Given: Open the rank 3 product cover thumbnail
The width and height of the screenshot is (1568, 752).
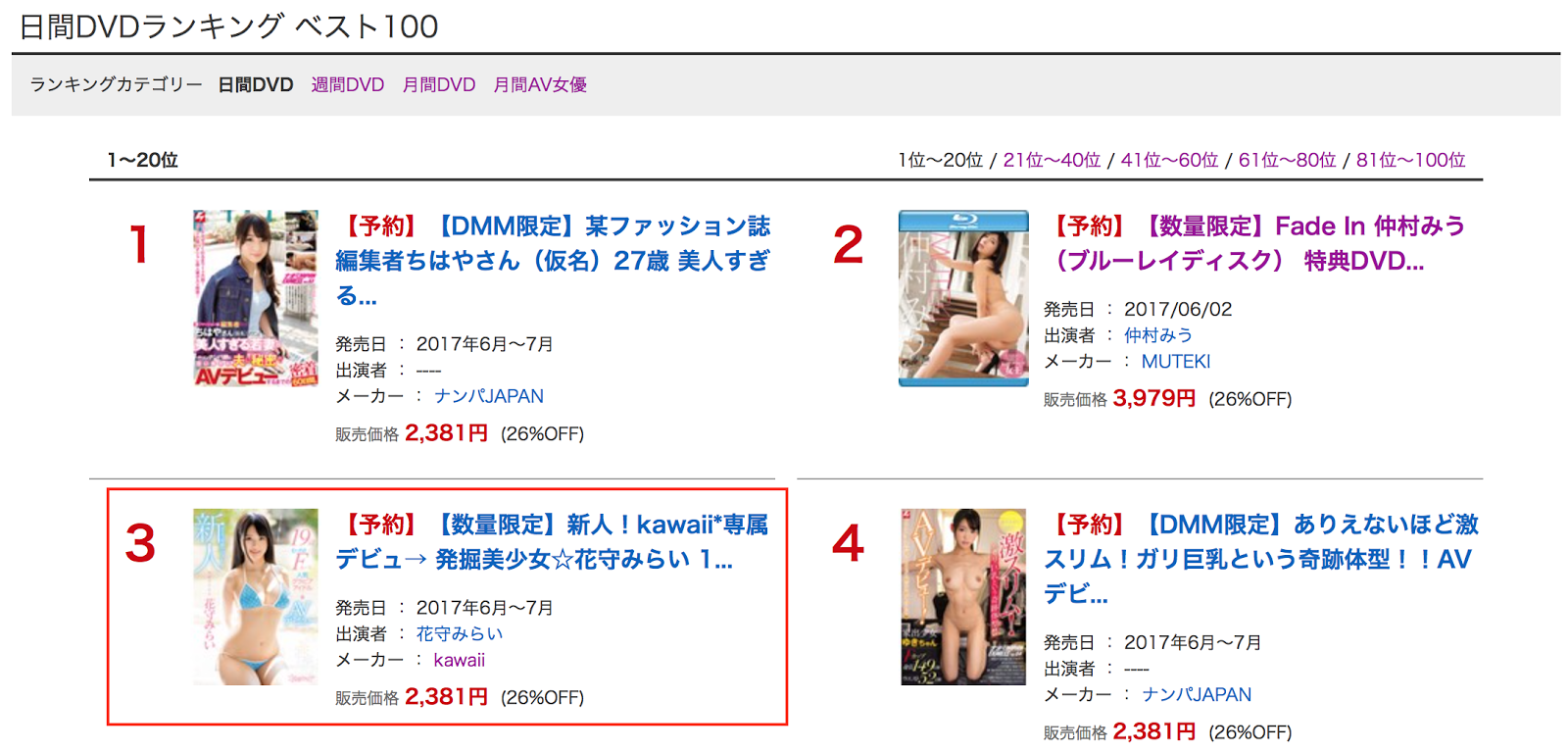Looking at the screenshot, I should [x=256, y=596].
